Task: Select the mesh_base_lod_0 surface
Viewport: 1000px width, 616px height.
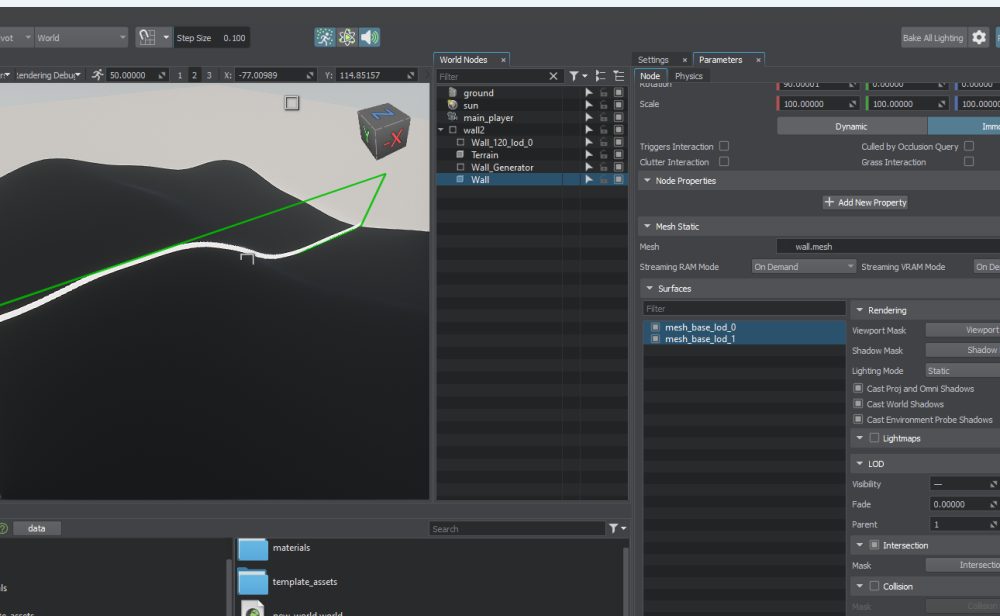Action: pyautogui.click(x=700, y=327)
